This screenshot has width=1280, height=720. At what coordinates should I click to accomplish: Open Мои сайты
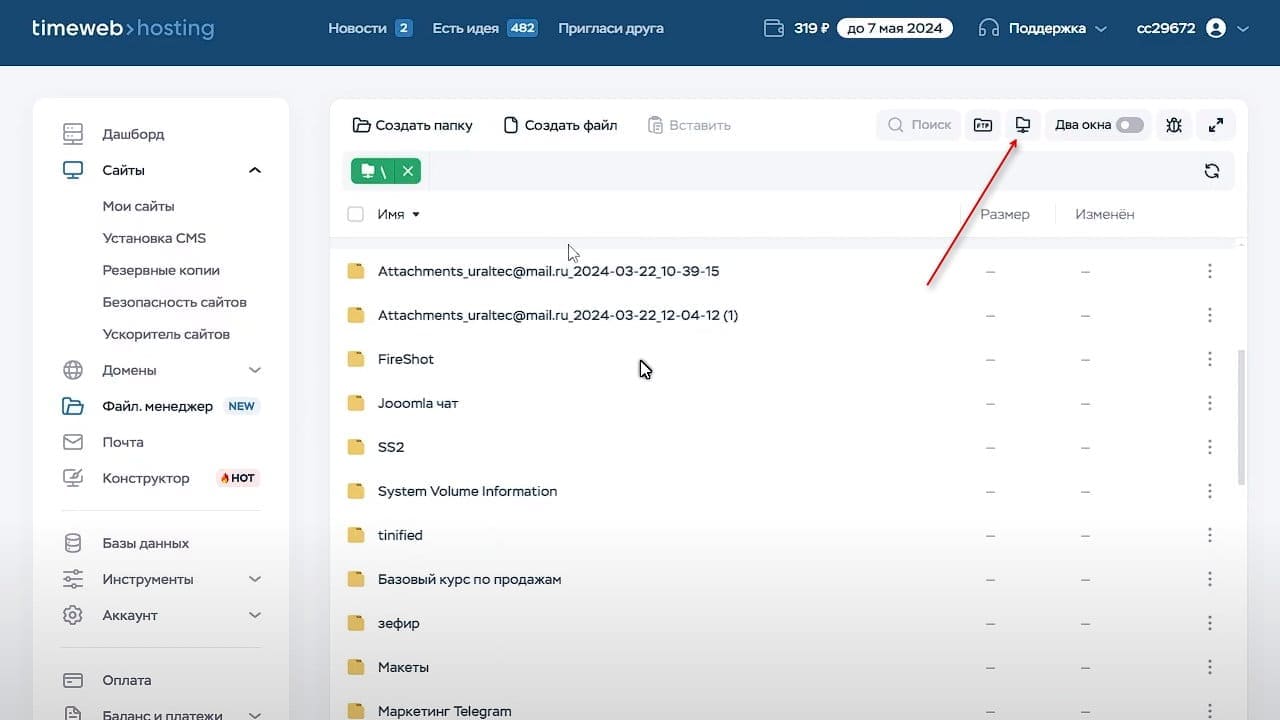pos(138,206)
